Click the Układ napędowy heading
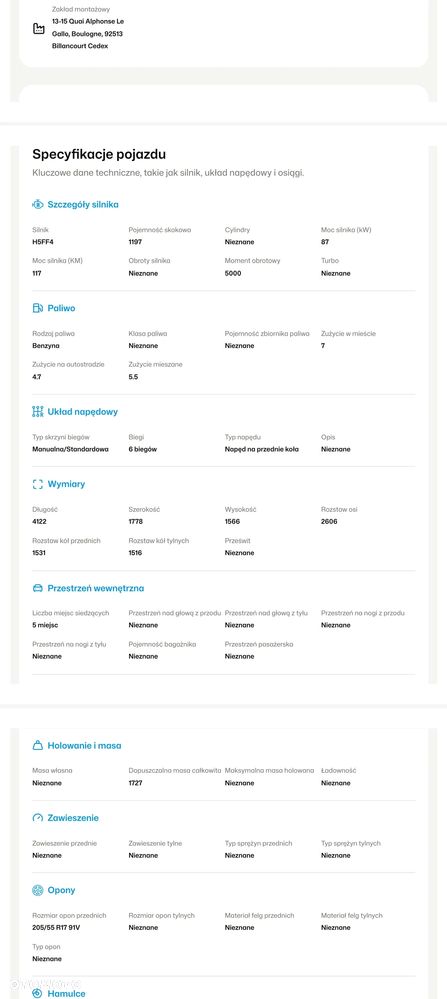This screenshot has width=447, height=999. coord(83,412)
